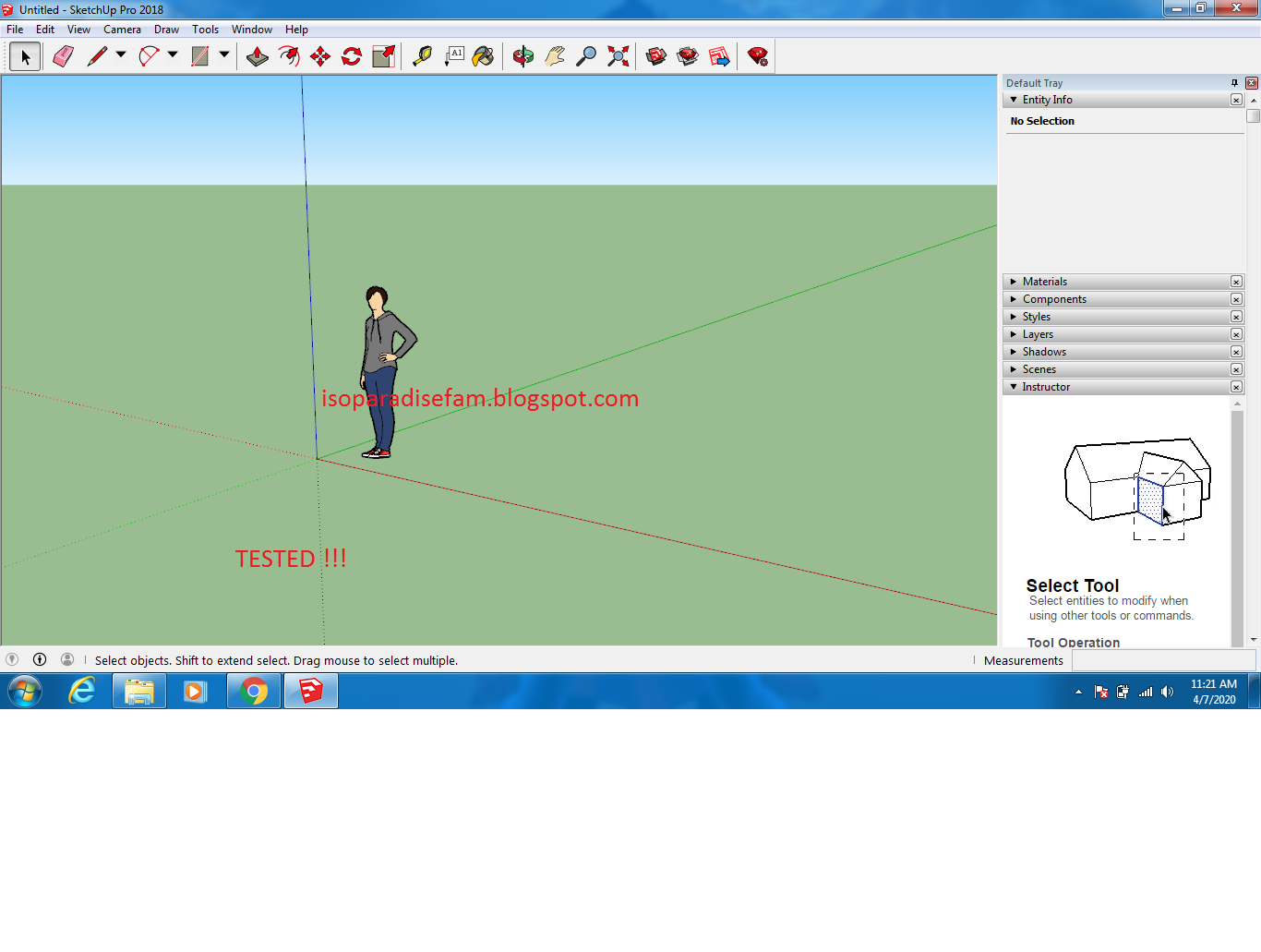This screenshot has width=1261, height=952.
Task: Choose the Line pencil tool
Action: [97, 57]
